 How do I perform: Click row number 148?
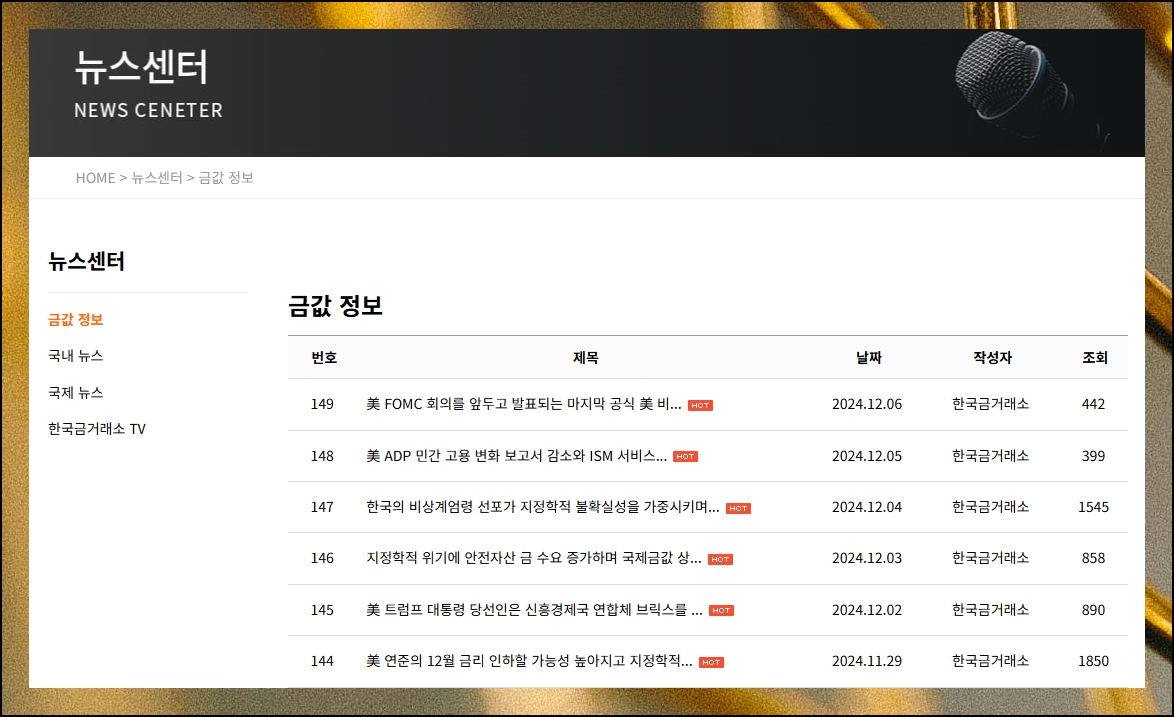point(322,456)
